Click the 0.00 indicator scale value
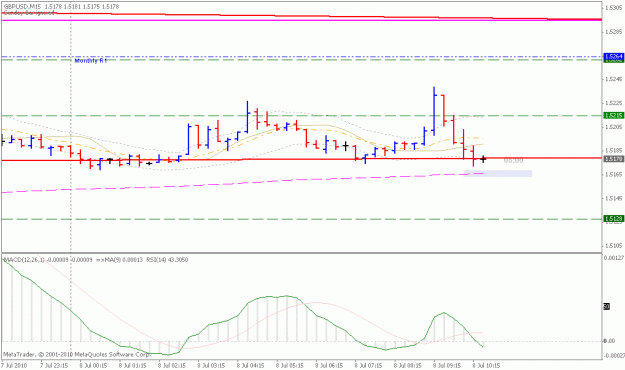Screen dimensions: 625x370 click(x=609, y=341)
